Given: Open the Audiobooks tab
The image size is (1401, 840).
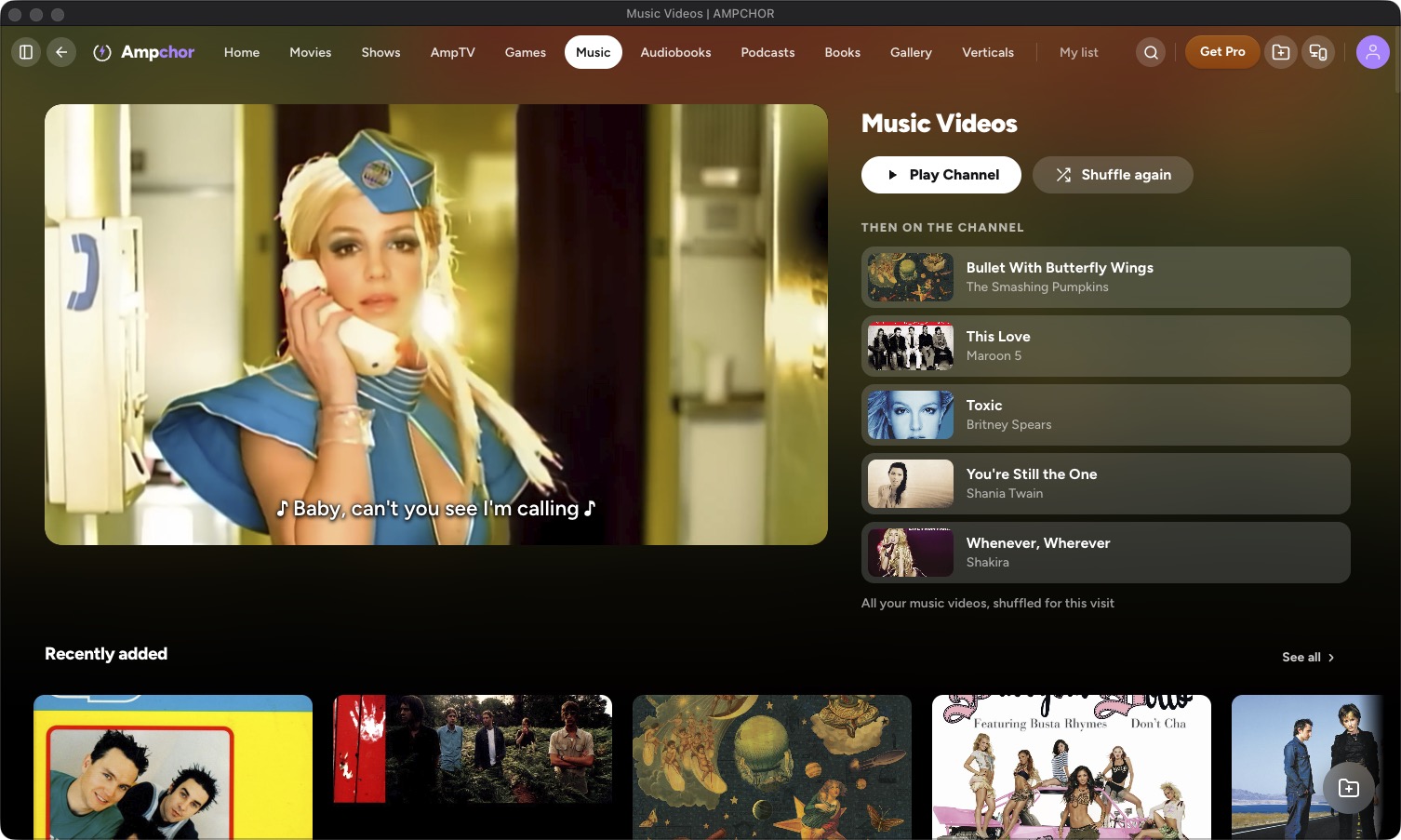Looking at the screenshot, I should pyautogui.click(x=676, y=52).
